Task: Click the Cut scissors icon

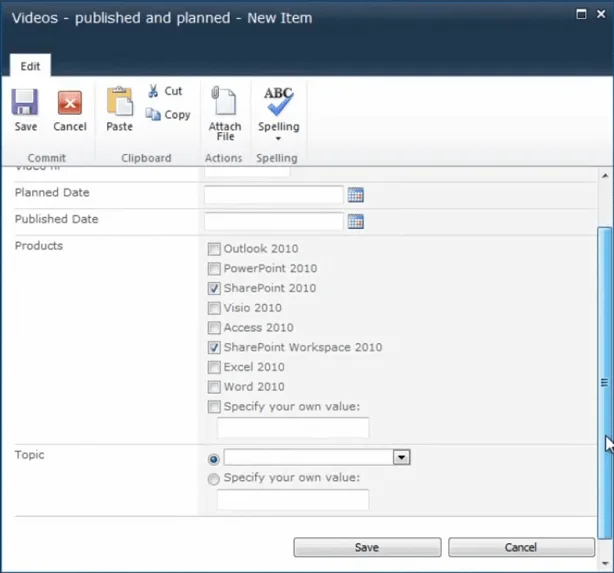Action: coord(153,91)
